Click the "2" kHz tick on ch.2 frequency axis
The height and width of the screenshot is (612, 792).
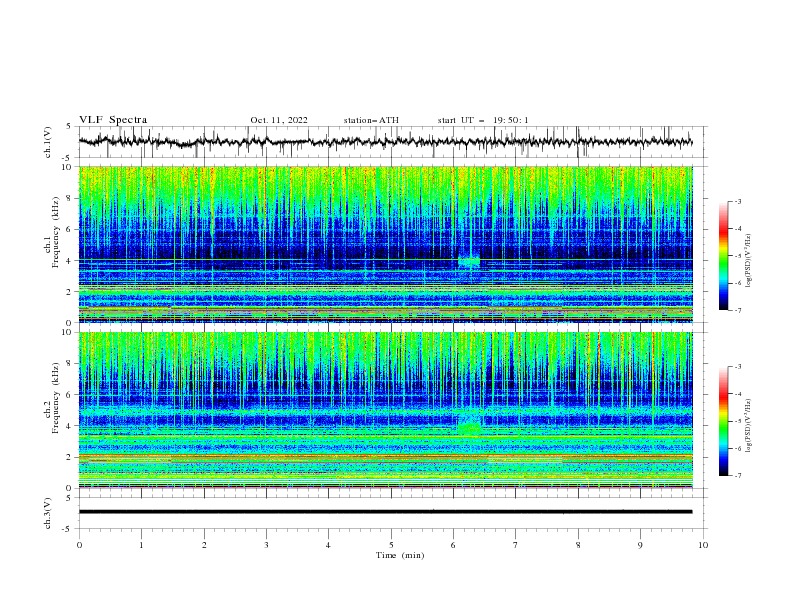pyautogui.click(x=70, y=457)
